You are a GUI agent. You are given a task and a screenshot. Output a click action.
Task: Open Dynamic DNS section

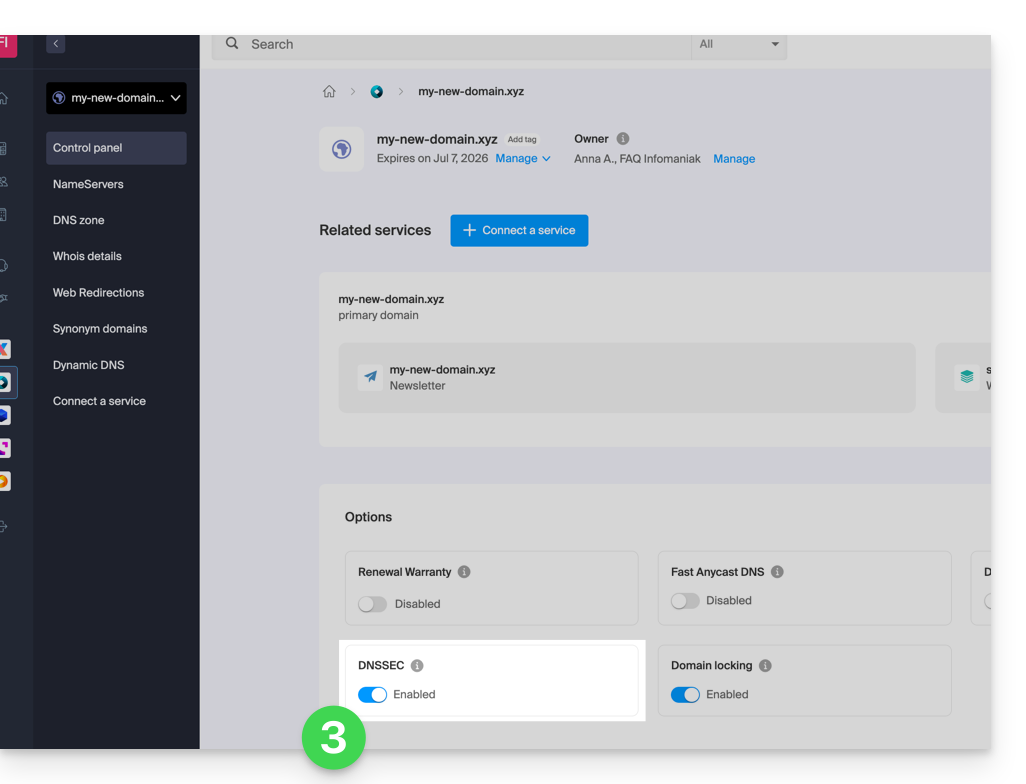[x=88, y=365]
